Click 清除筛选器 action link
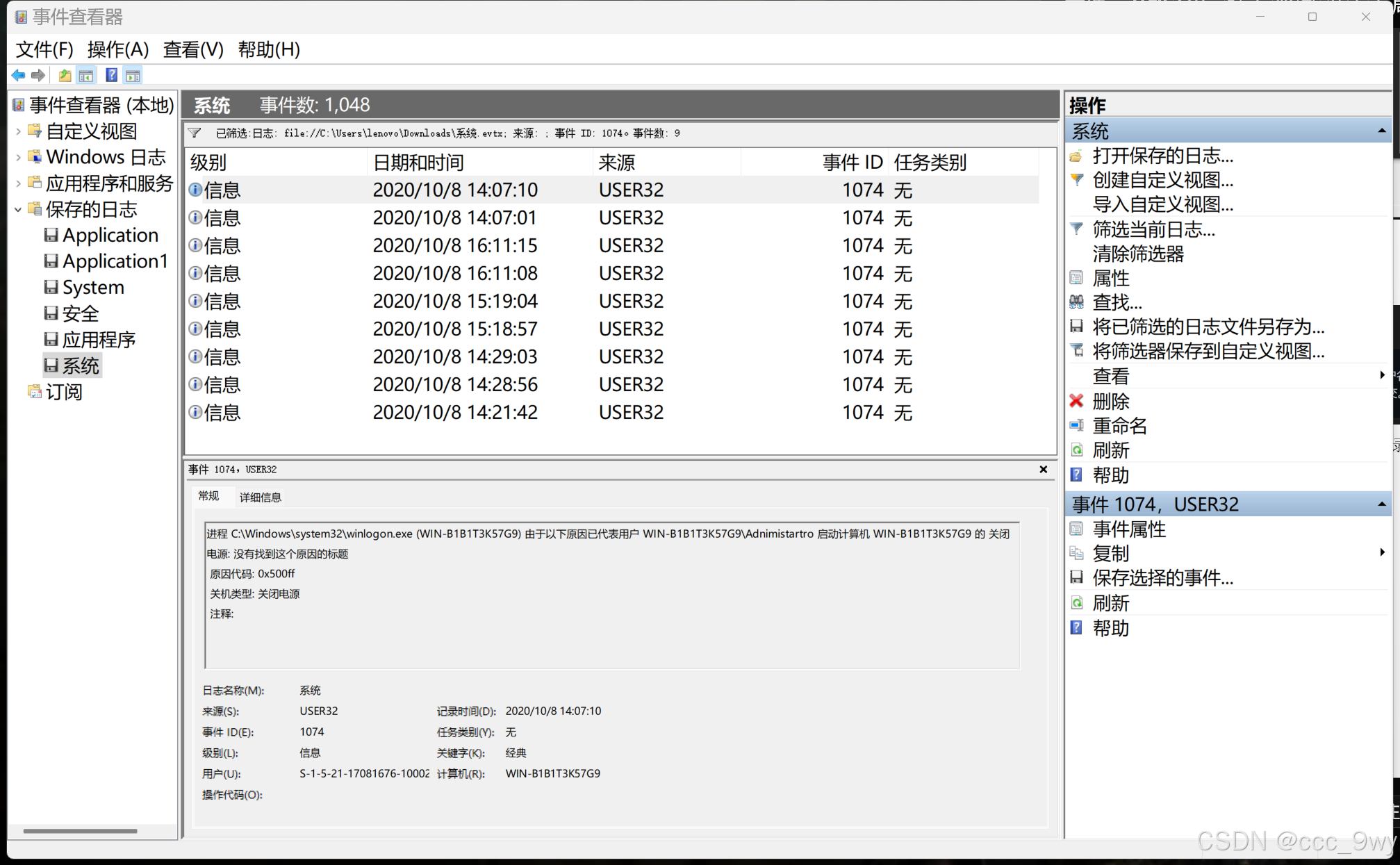 tap(1137, 254)
